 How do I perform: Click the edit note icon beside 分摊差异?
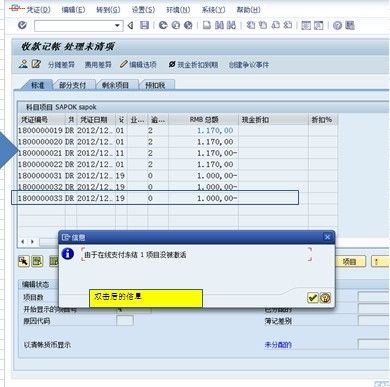click(x=36, y=64)
